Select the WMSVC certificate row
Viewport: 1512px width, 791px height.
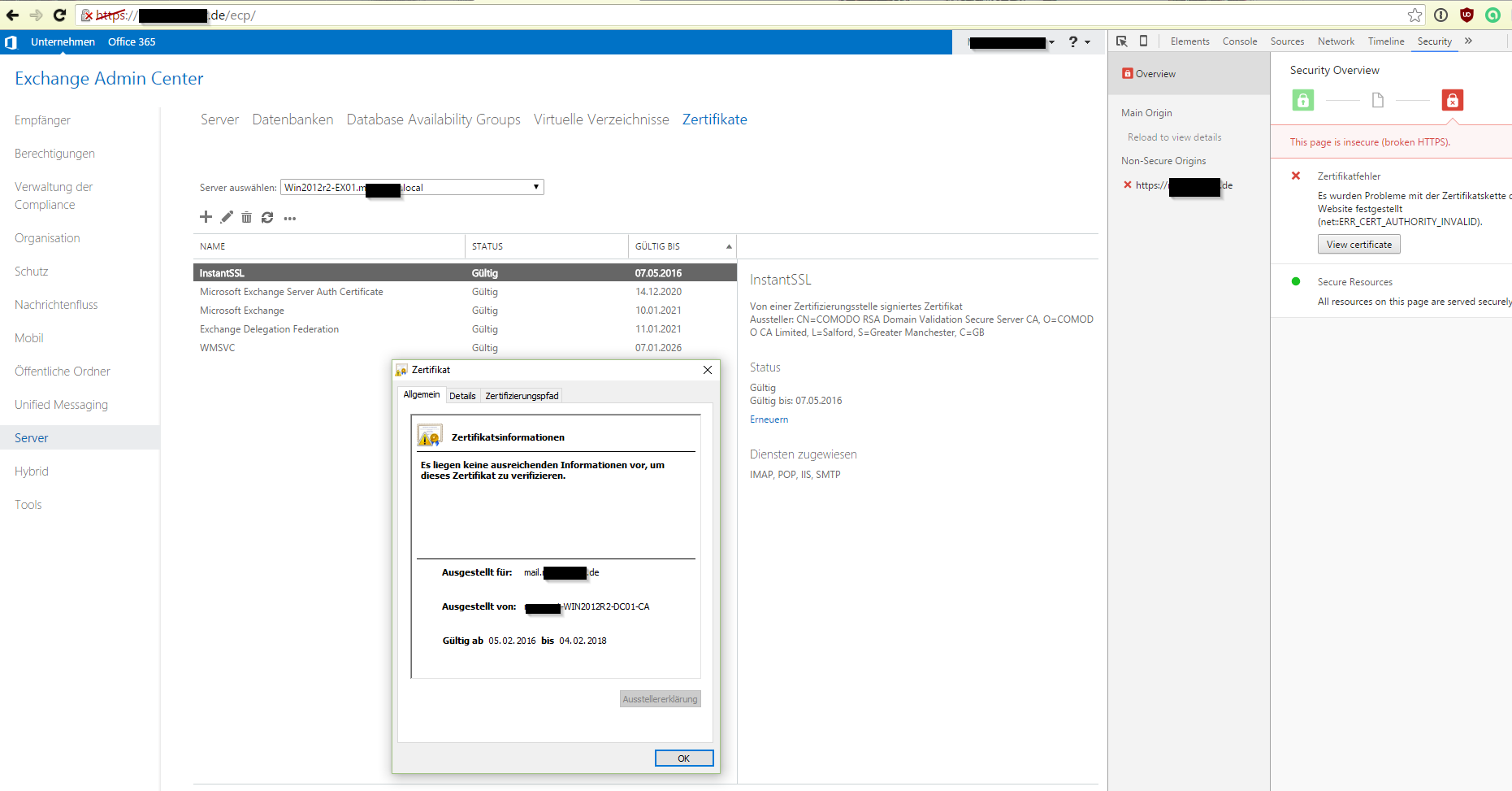(465, 348)
